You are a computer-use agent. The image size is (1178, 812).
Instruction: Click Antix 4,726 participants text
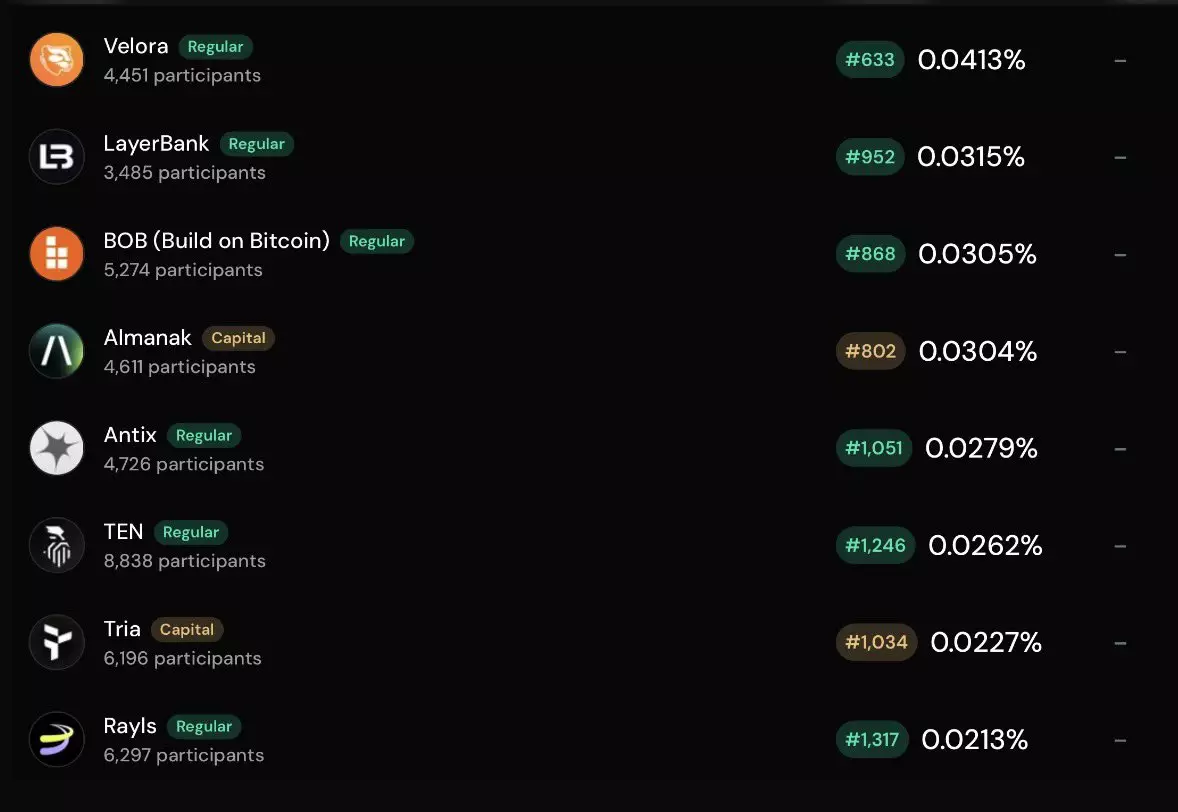click(184, 464)
